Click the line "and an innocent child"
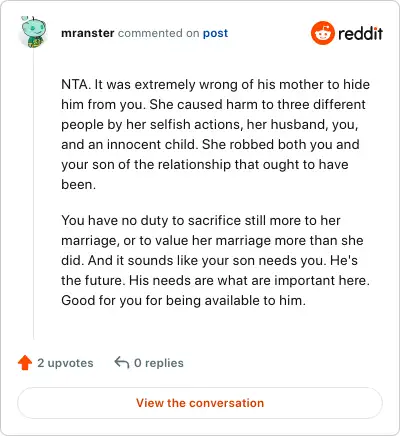This screenshot has width=400, height=436. (210, 144)
